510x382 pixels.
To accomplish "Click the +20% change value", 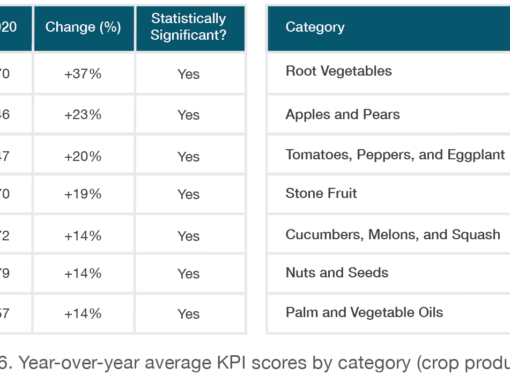I will 83,156.
